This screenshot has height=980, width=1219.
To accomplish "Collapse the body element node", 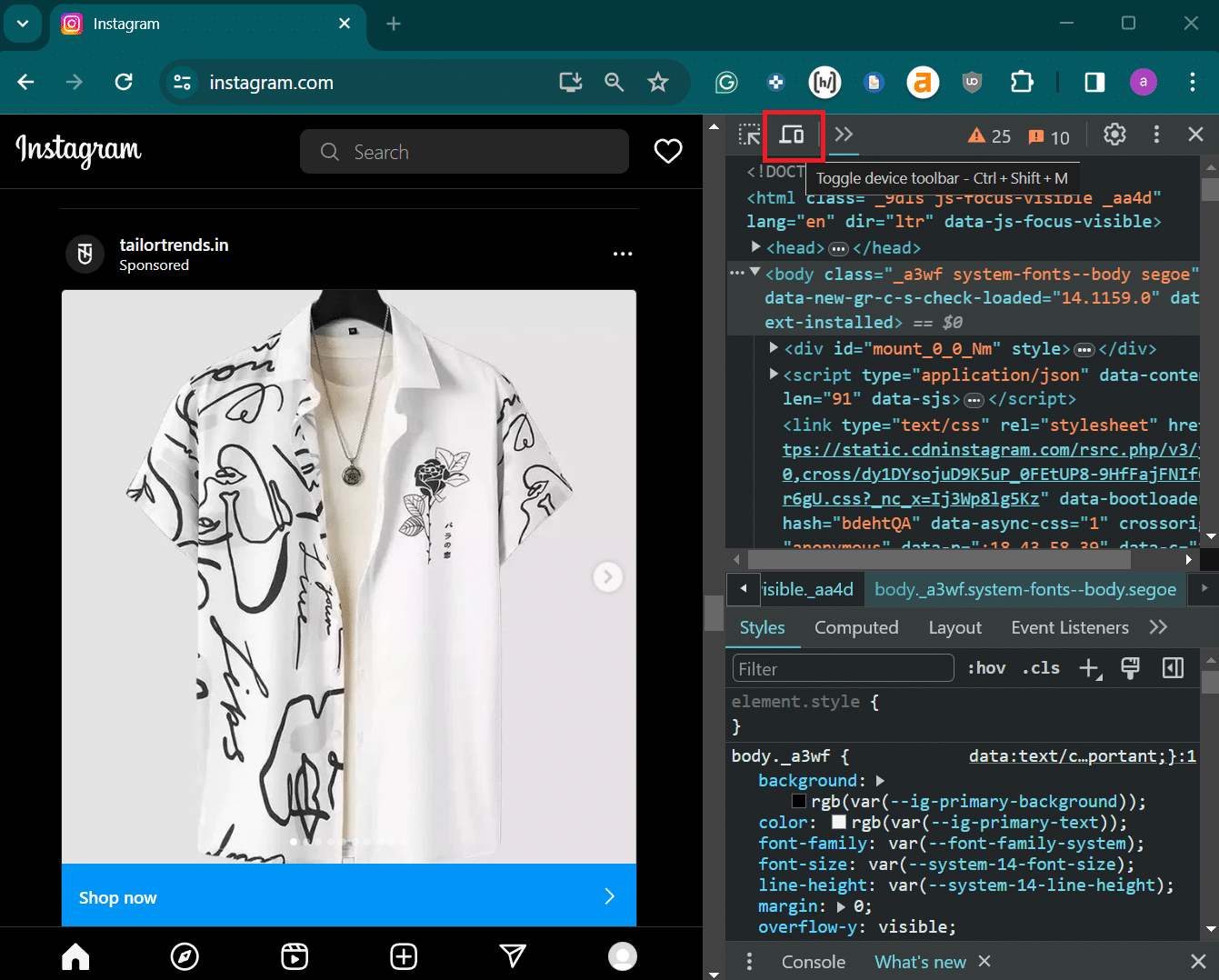I will coord(754,272).
